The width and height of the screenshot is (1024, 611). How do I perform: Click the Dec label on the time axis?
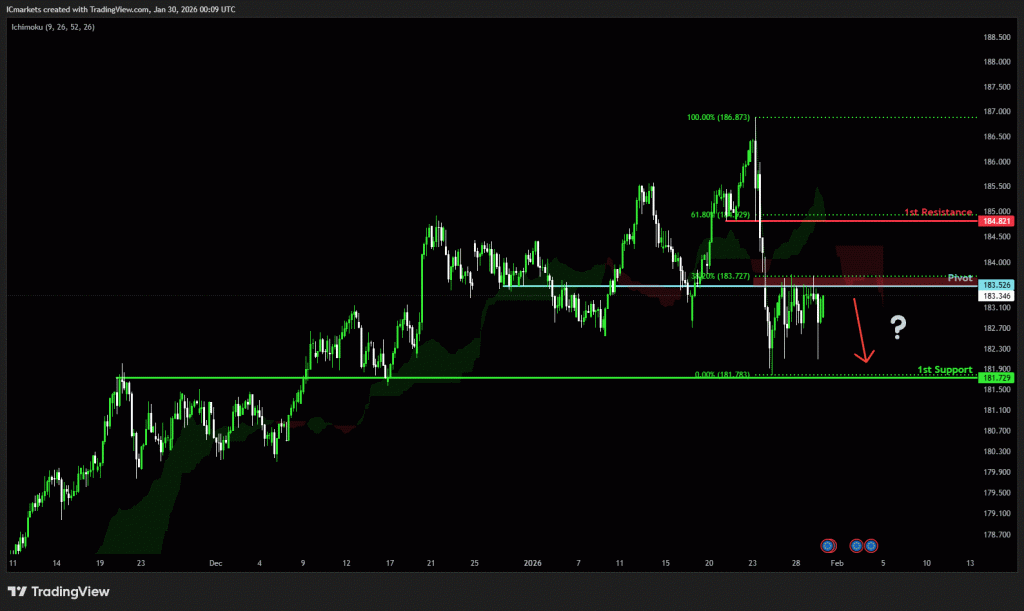[215, 563]
